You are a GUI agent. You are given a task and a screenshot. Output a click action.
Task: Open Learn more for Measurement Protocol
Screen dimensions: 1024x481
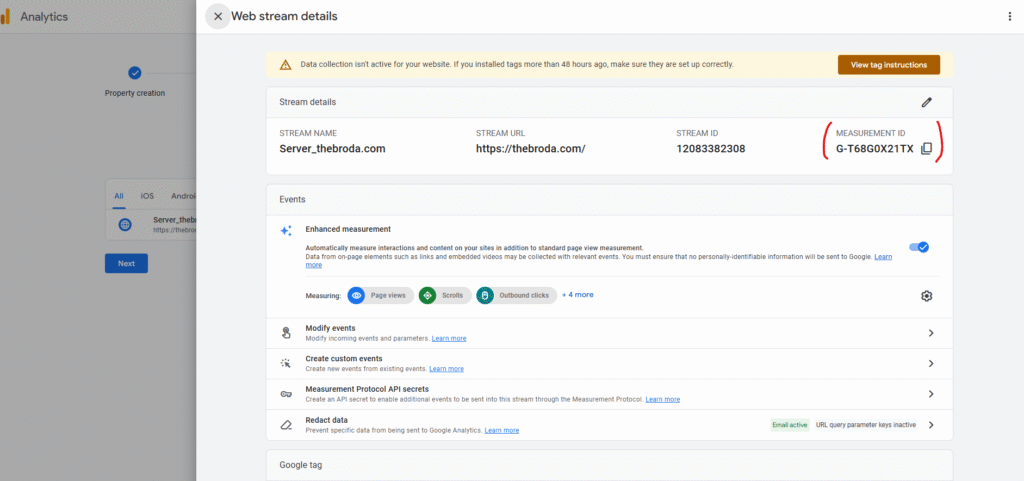click(x=662, y=399)
